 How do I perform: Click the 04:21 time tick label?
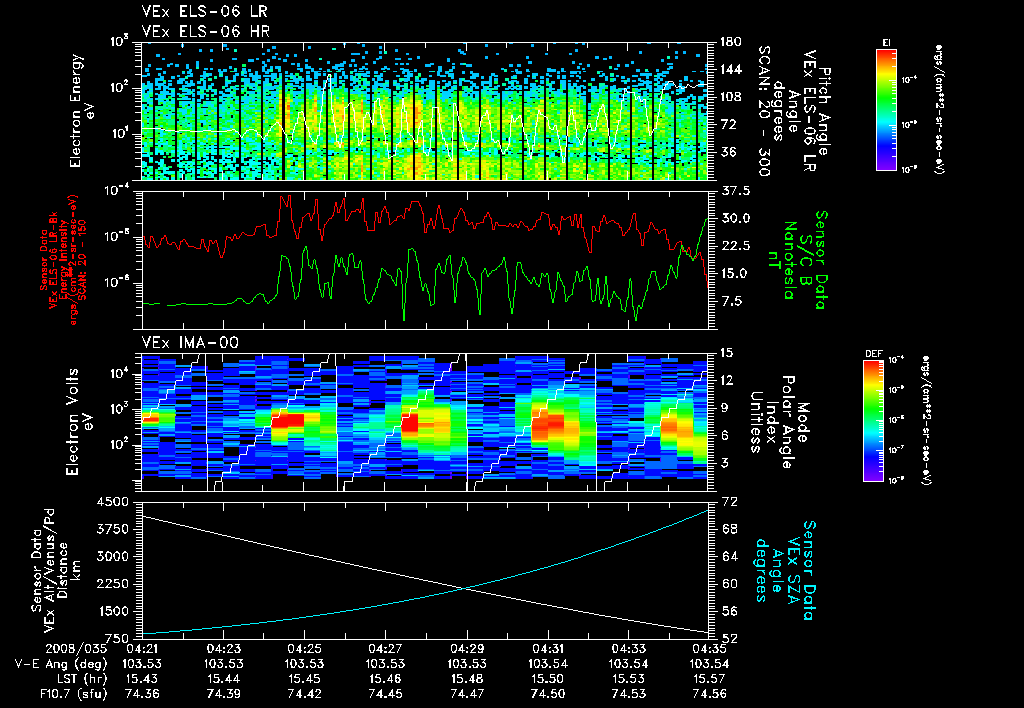pos(142,650)
